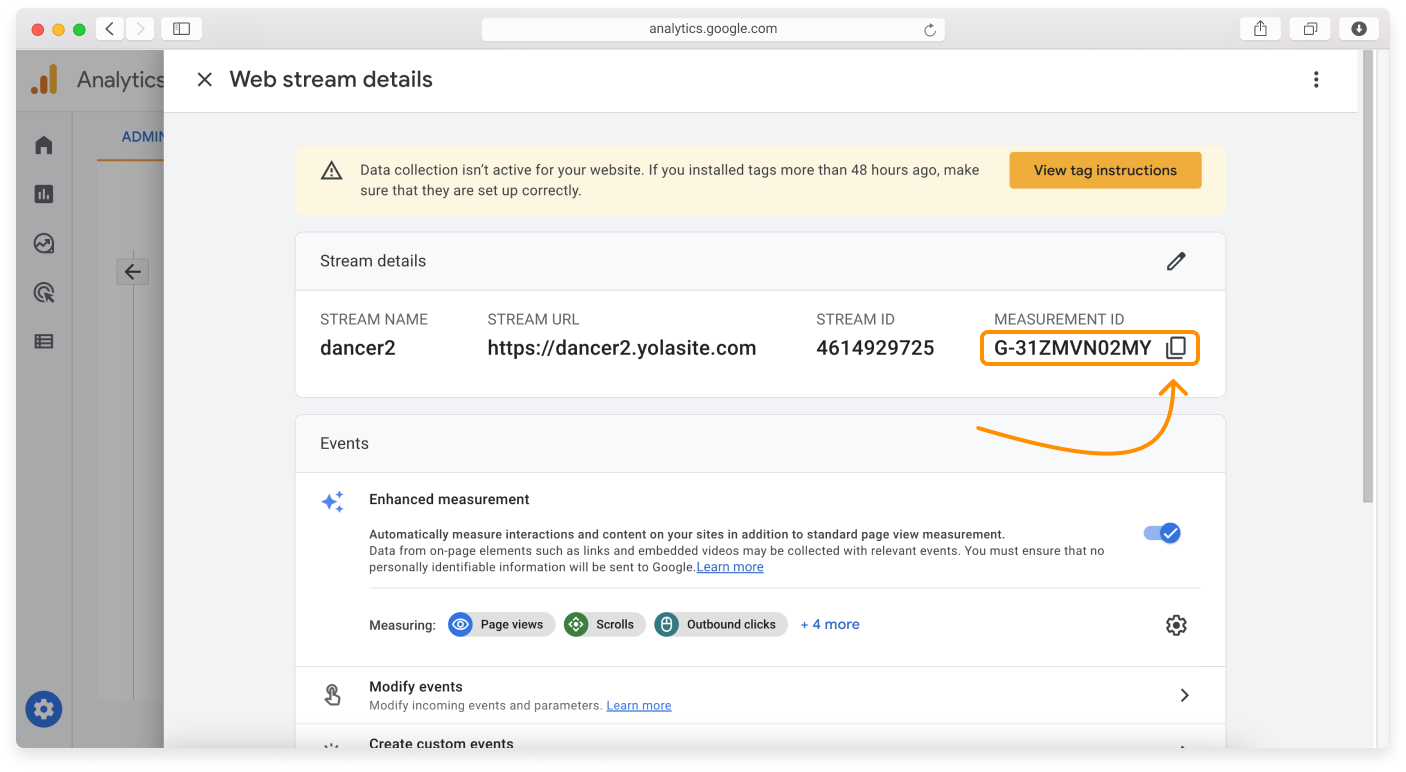
Task: Open the Explore section from sidebar
Action: coord(44,243)
